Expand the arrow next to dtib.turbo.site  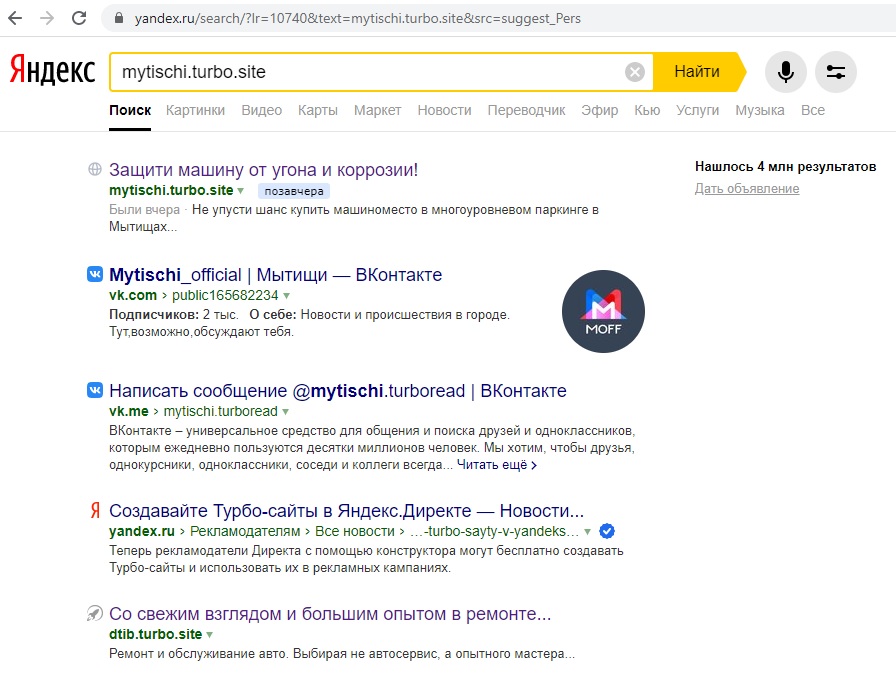210,635
